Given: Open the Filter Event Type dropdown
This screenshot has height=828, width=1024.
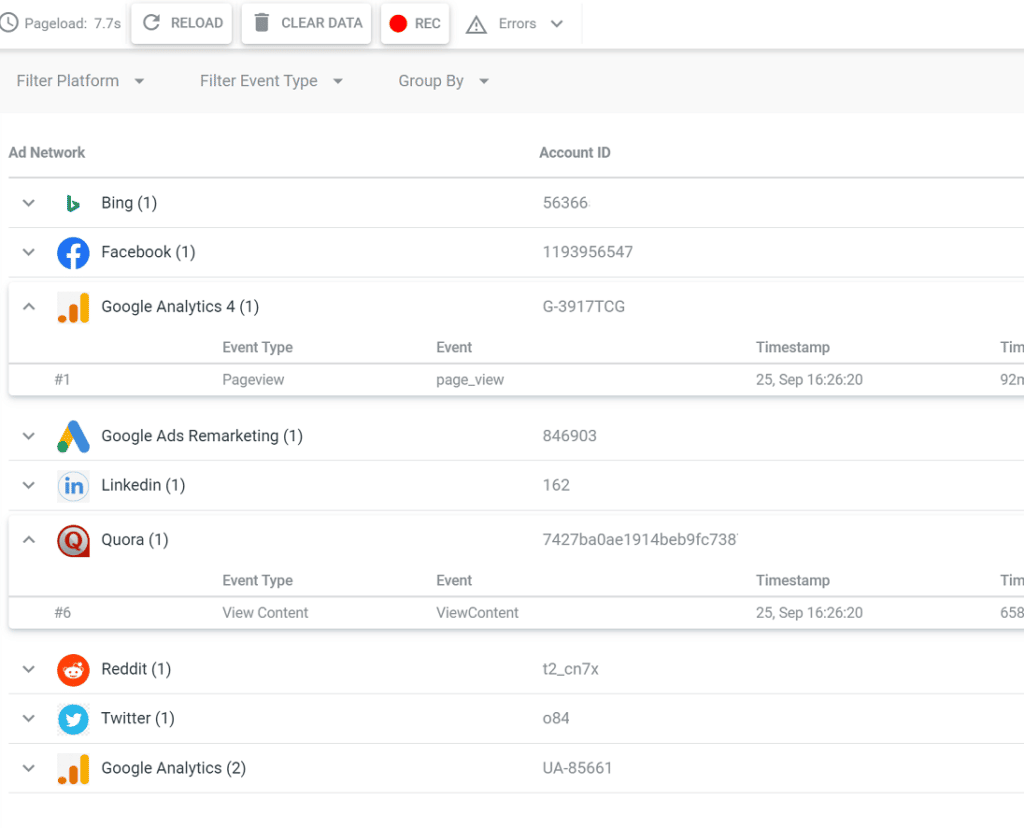Looking at the screenshot, I should (272, 81).
